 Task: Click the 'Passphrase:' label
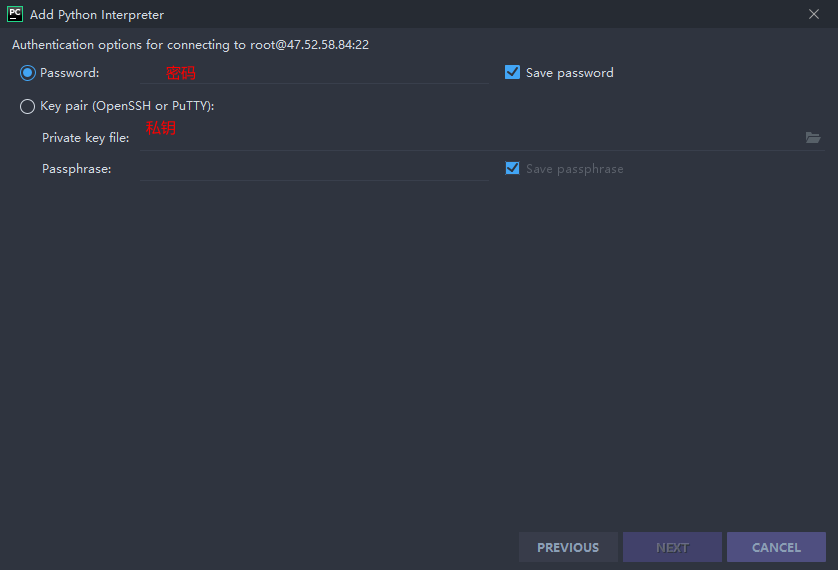pyautogui.click(x=76, y=169)
